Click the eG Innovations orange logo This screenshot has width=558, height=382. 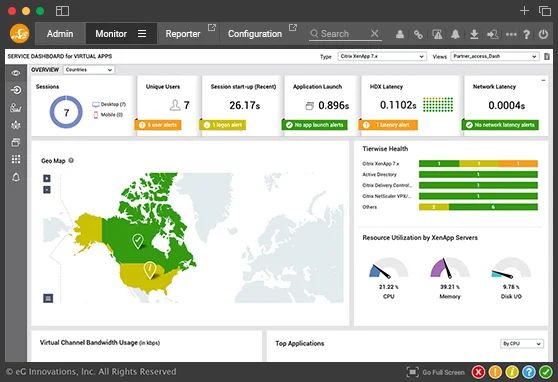click(20, 33)
